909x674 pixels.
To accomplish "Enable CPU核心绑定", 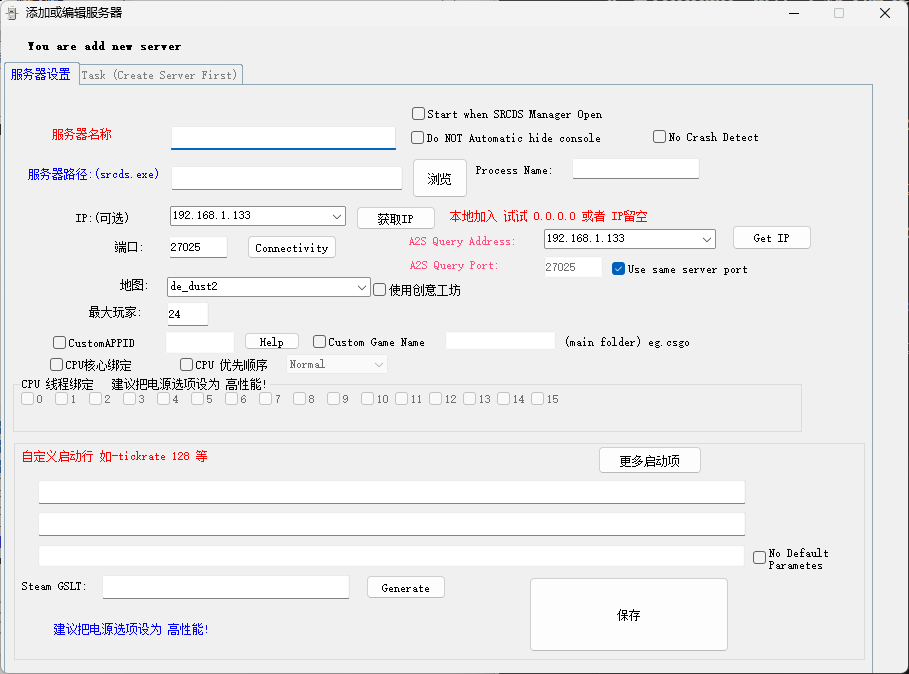I will 57,364.
